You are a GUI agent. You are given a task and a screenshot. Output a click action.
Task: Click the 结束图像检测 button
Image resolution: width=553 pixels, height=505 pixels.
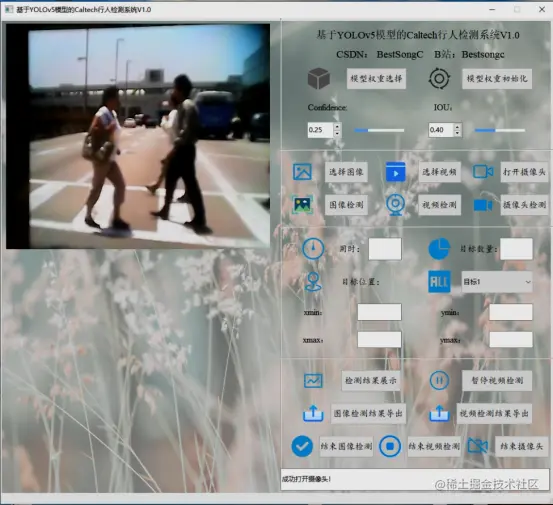(x=346, y=446)
